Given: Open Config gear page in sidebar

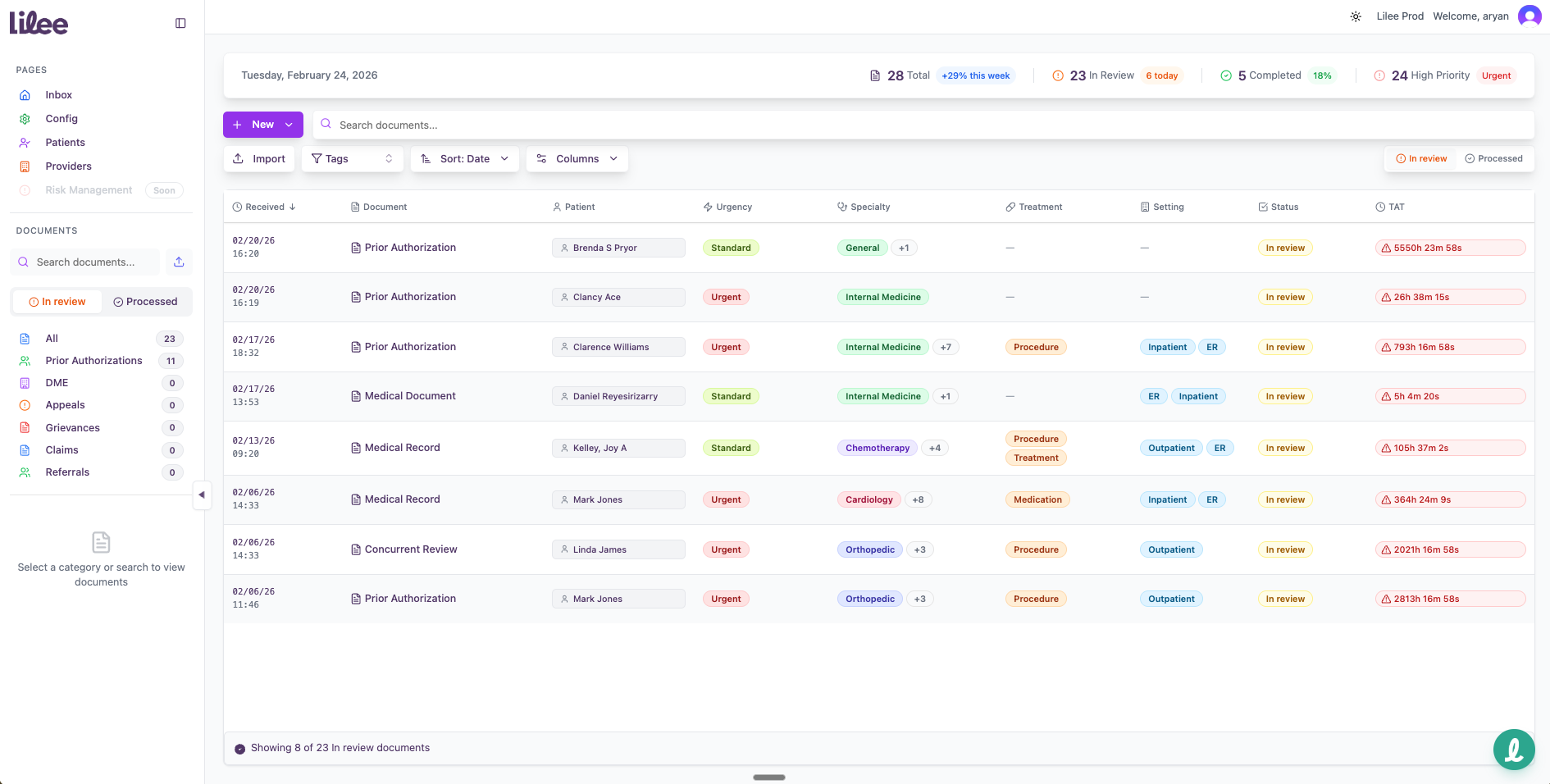Looking at the screenshot, I should tap(25, 119).
